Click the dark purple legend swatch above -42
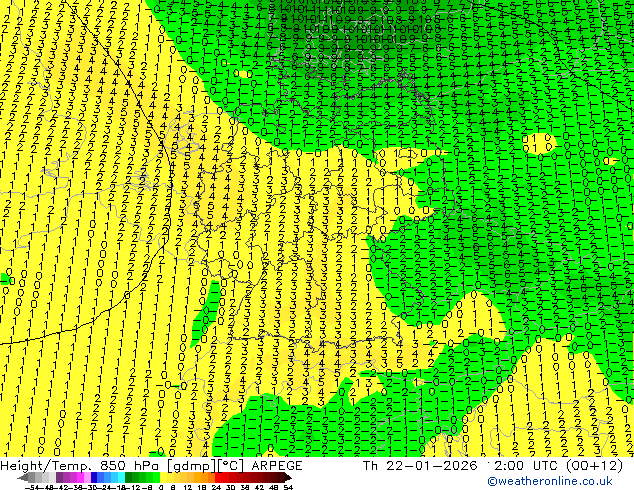634x490 pixels. [x=59, y=477]
